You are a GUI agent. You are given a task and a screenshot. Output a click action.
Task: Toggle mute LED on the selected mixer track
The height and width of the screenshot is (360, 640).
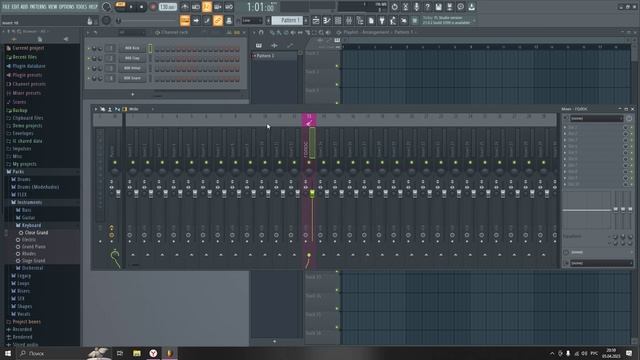pos(309,162)
